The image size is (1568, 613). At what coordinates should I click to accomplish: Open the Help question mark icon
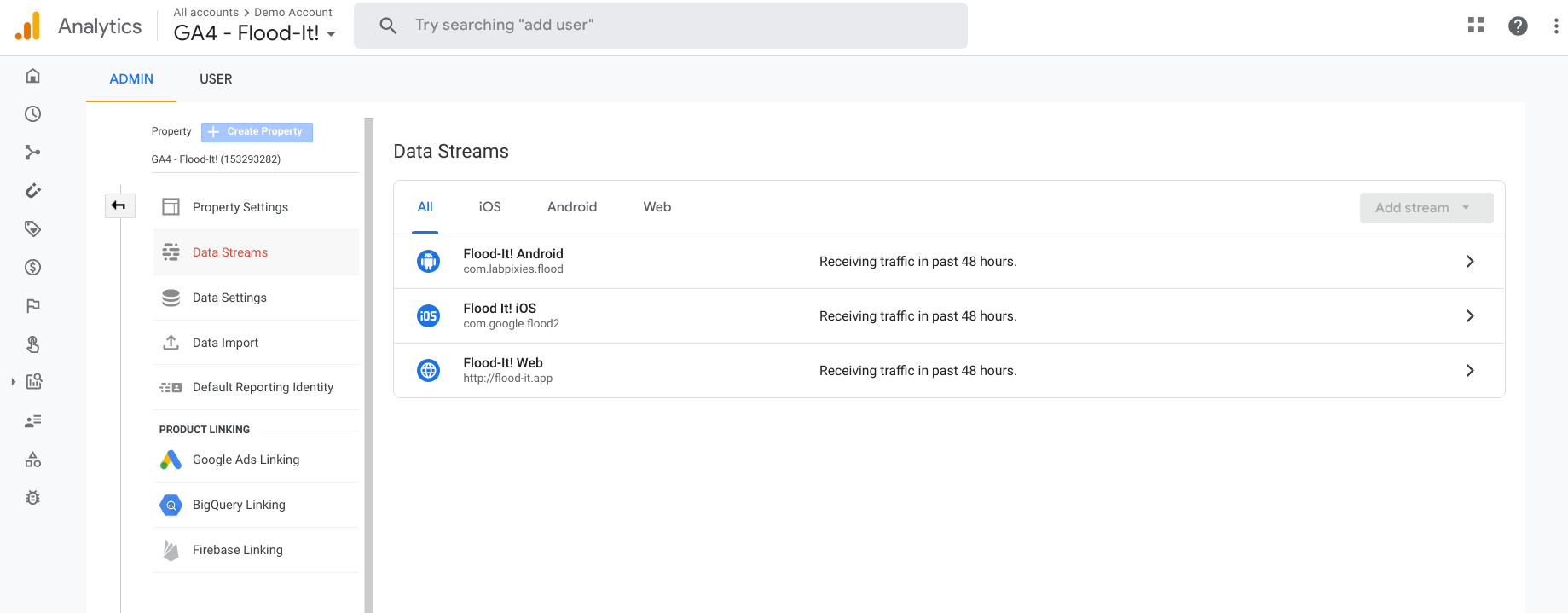pos(1518,26)
